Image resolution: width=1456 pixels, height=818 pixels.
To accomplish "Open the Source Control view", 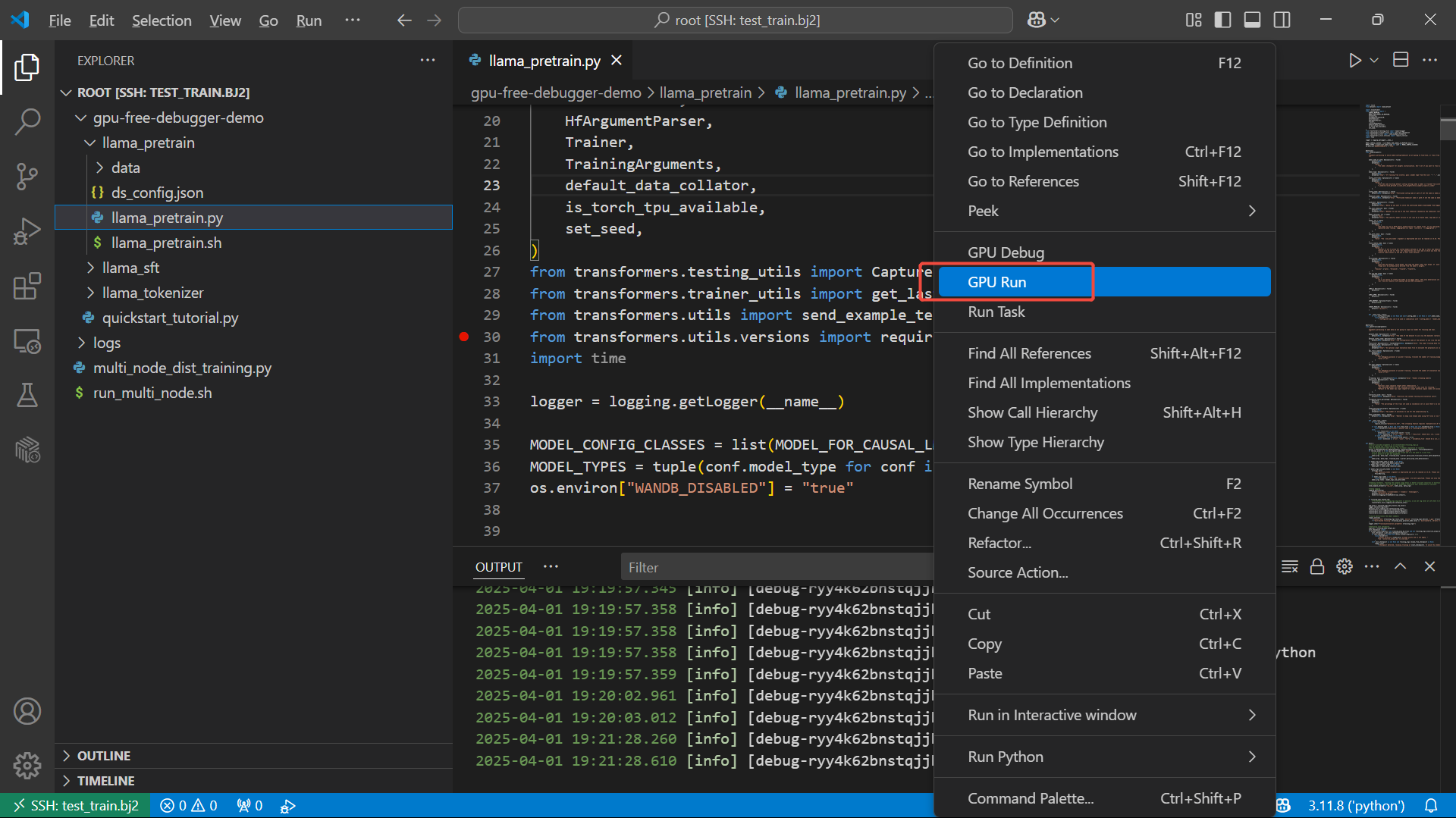I will 27,176.
